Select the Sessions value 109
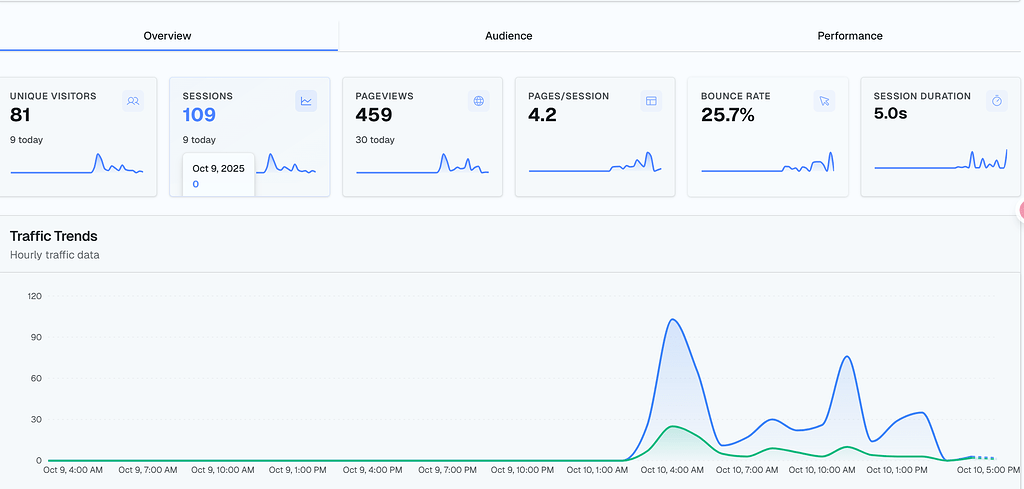Image resolution: width=1024 pixels, height=489 pixels. tap(199, 116)
